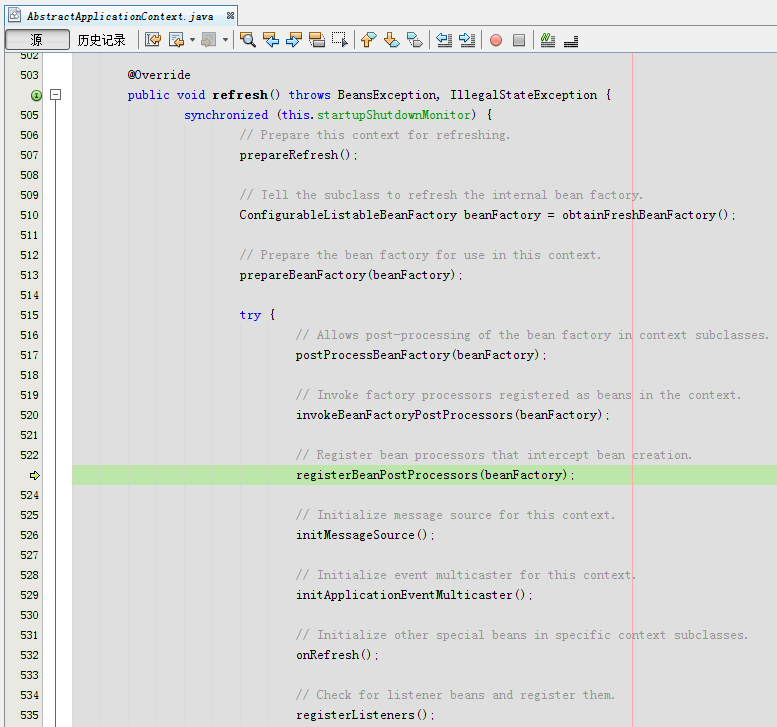Open the Forward navigation dropdown arrow
This screenshot has width=777, height=727.
click(225, 40)
